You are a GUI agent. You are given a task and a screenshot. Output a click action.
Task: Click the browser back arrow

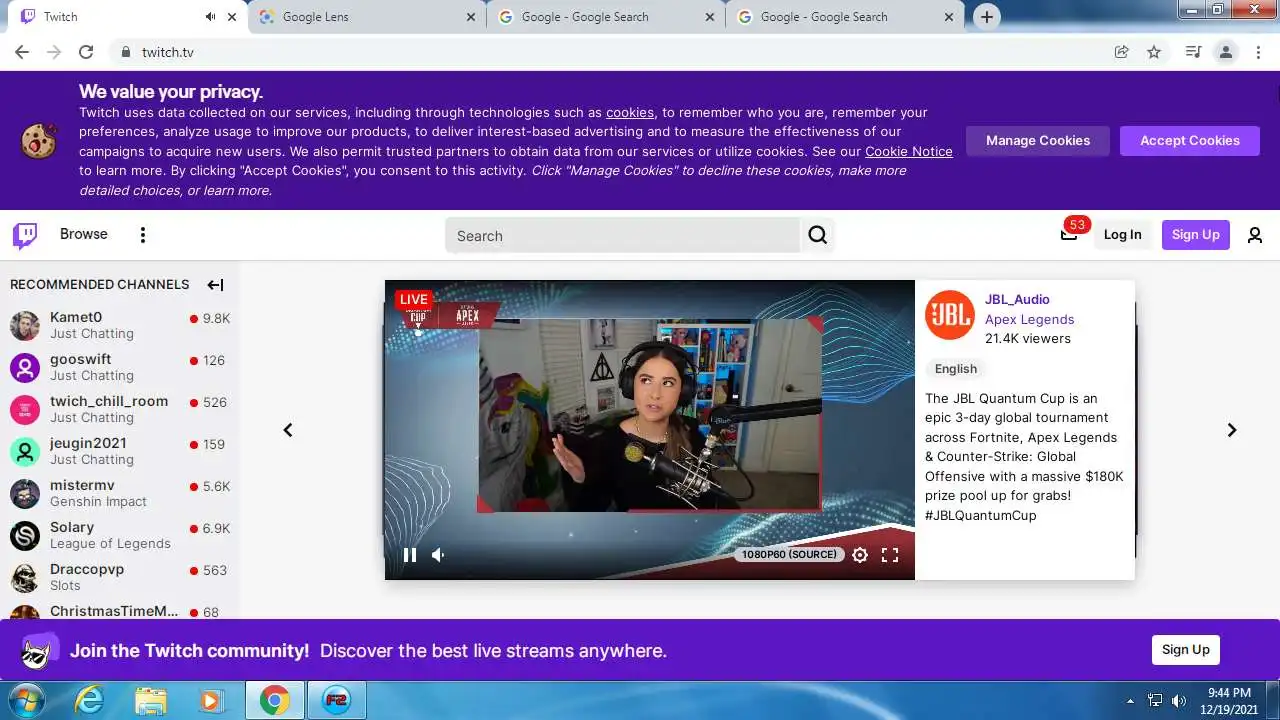(22, 52)
